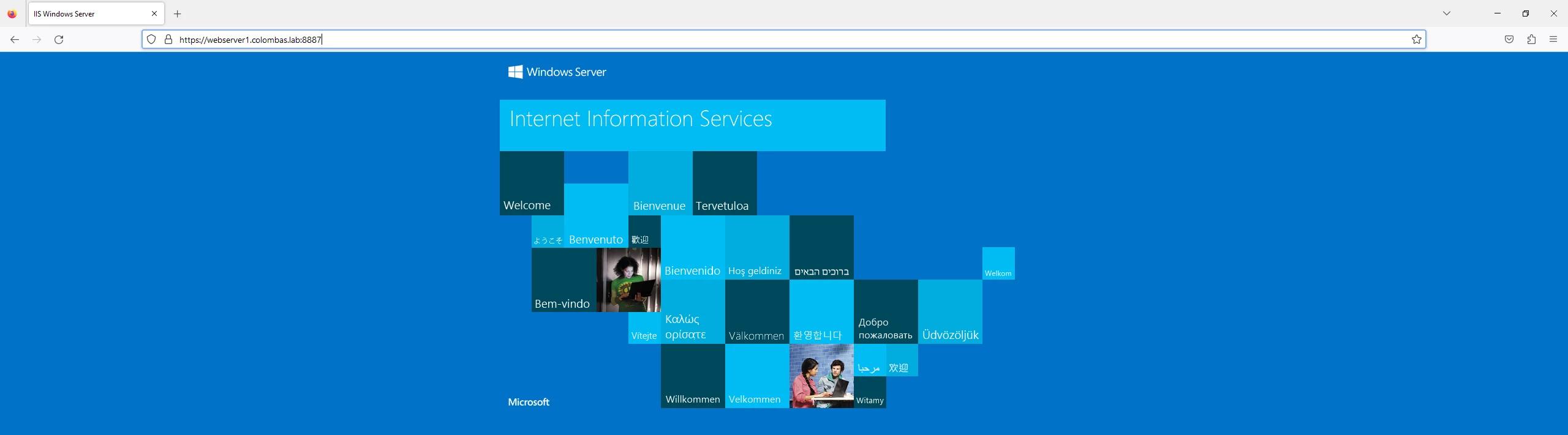Open Save to Pocket icon
Viewport: 1568px width, 435px height.
click(1509, 40)
